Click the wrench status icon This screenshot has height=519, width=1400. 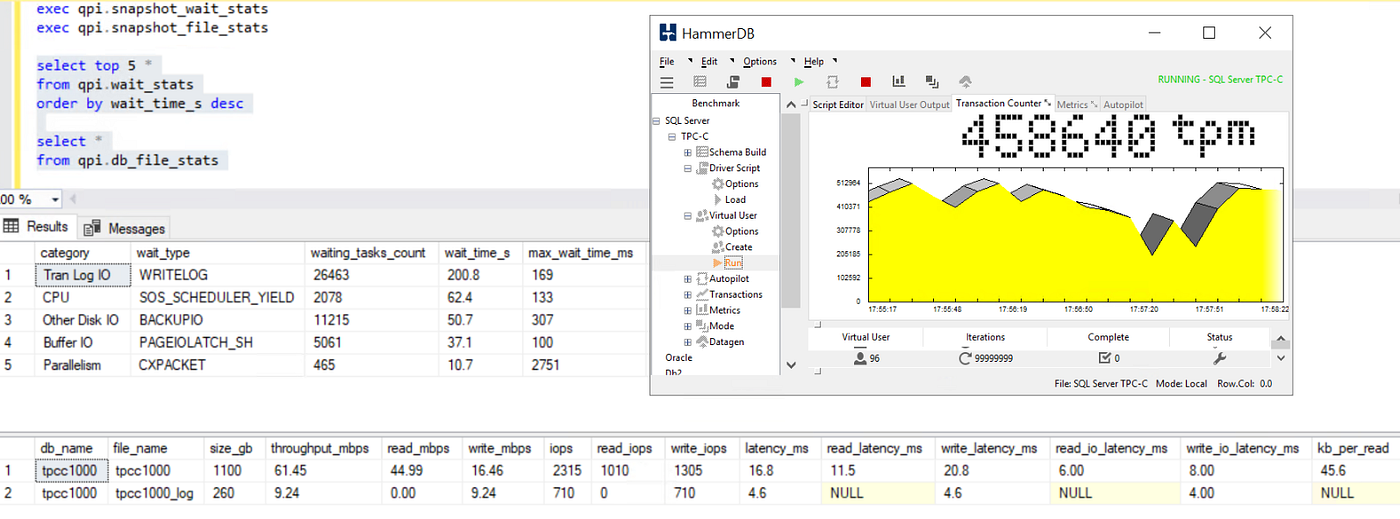coord(1219,358)
